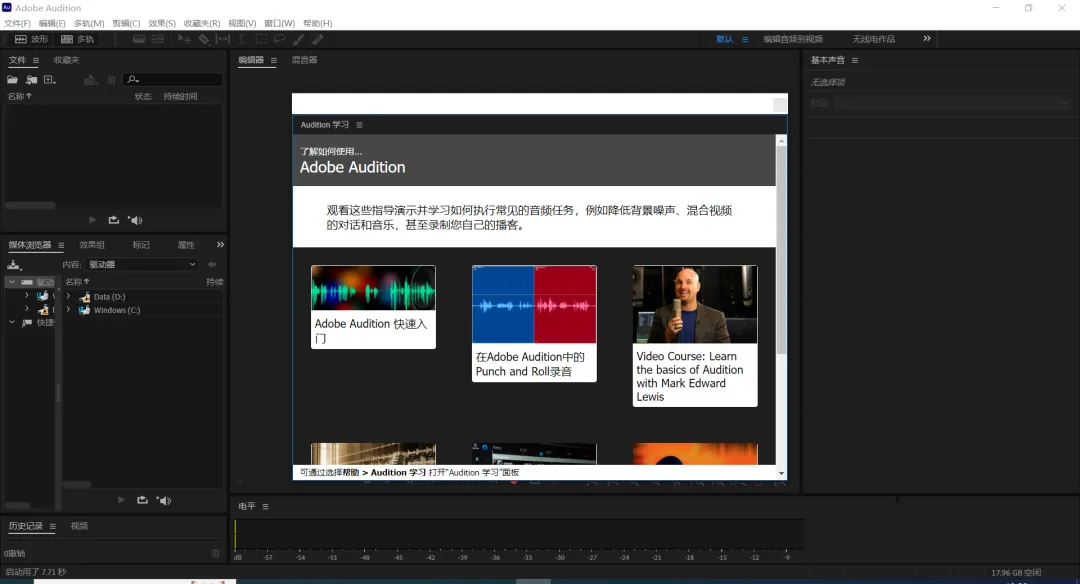Show more workspaces chevron

coord(927,39)
